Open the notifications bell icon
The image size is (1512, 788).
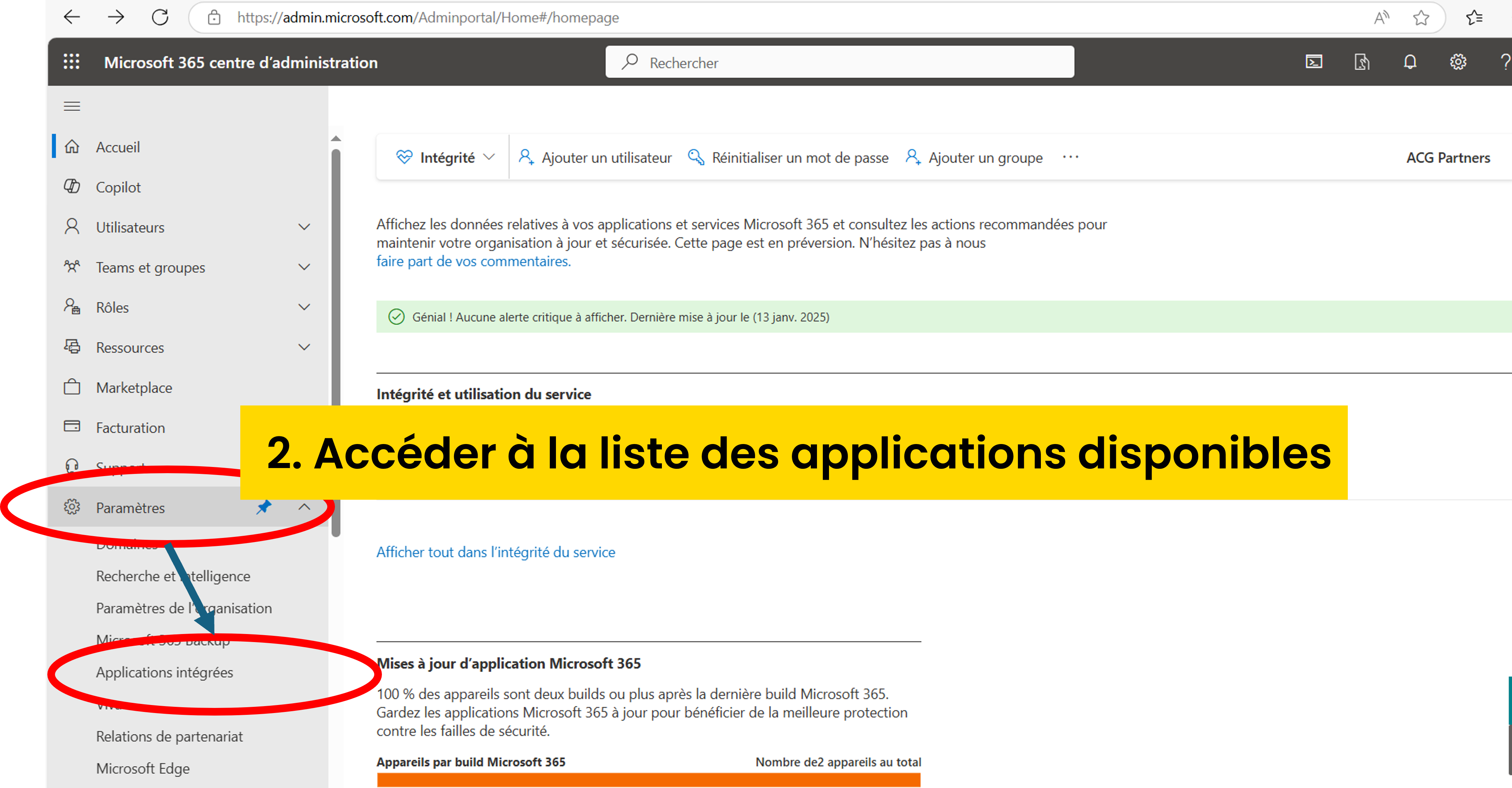1410,62
